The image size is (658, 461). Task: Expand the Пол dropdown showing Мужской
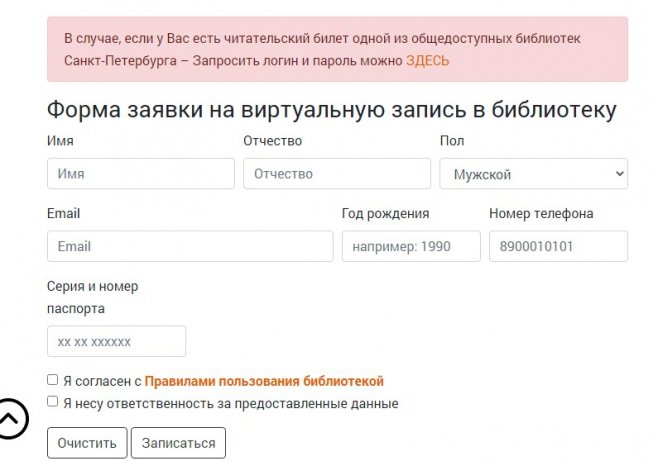pyautogui.click(x=533, y=174)
